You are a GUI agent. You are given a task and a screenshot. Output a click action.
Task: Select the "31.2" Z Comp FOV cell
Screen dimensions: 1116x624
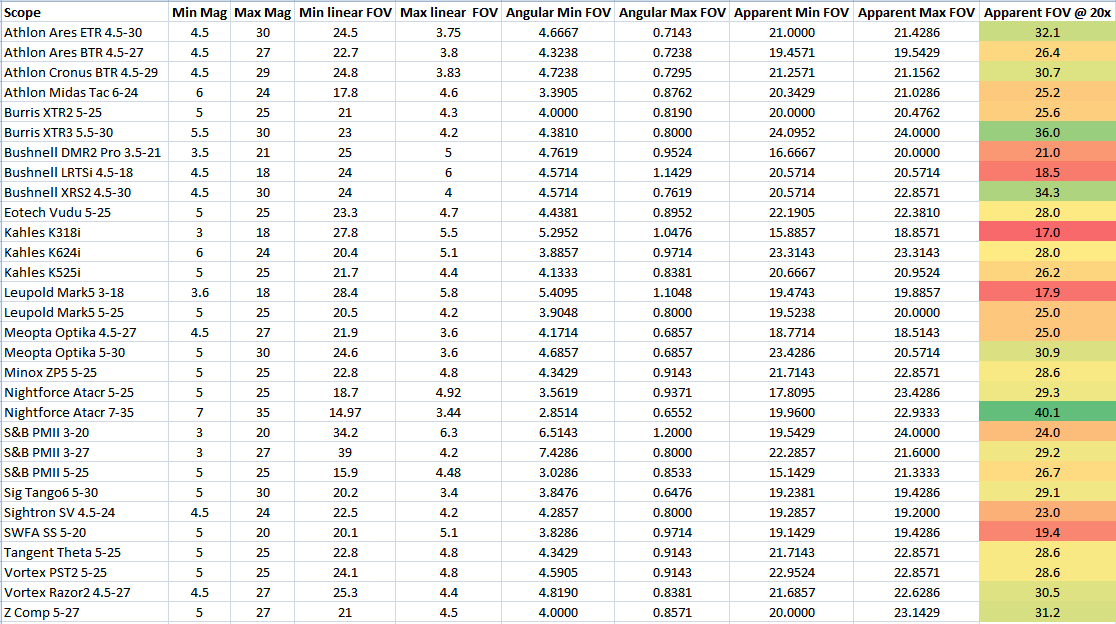point(1048,612)
